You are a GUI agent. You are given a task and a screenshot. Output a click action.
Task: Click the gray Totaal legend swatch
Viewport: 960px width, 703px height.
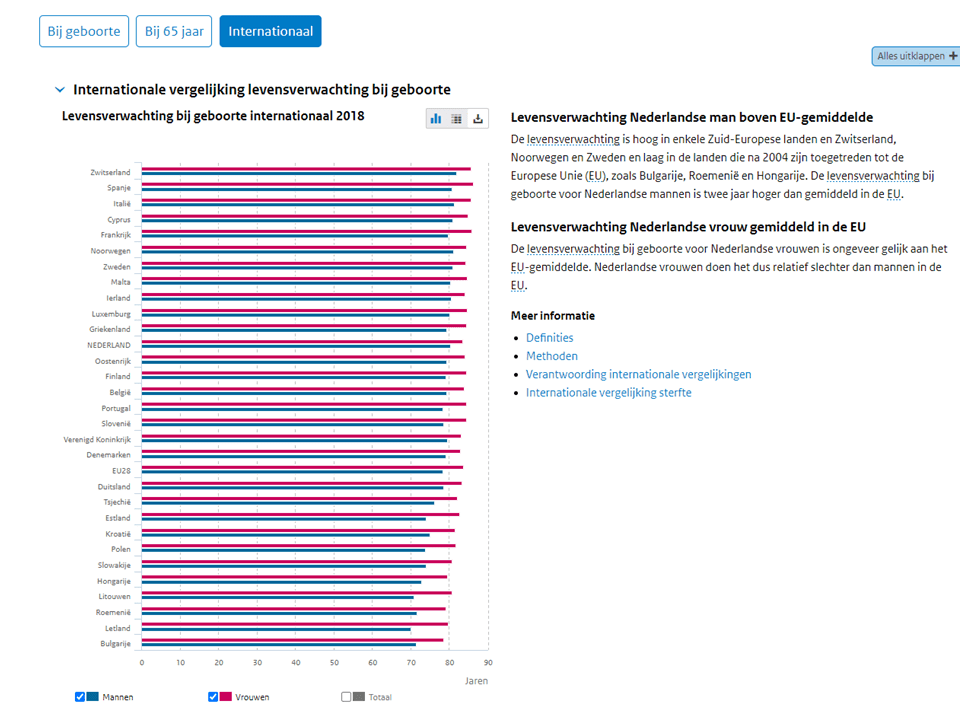(x=359, y=696)
